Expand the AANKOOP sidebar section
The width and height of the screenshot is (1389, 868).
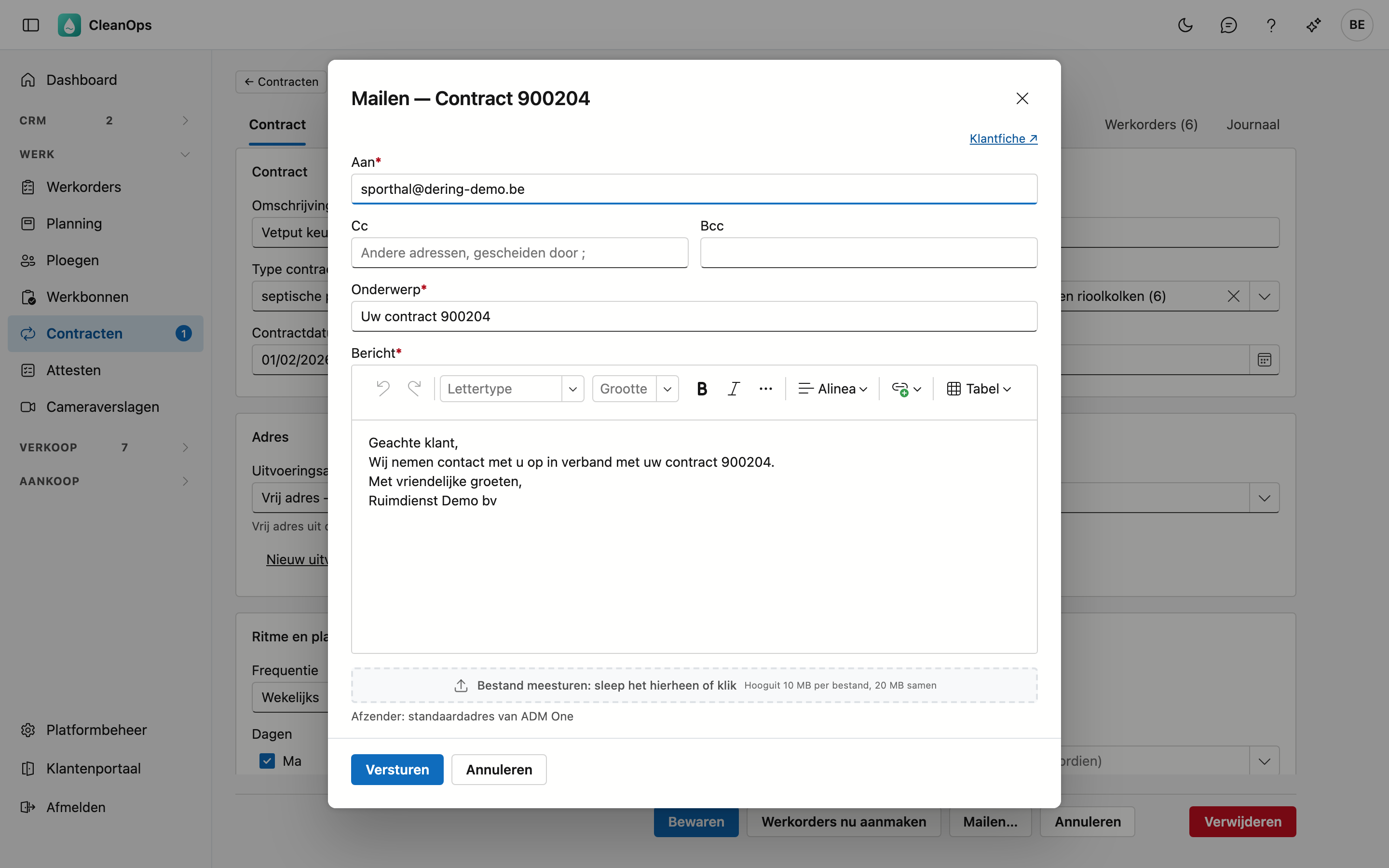coord(105,481)
